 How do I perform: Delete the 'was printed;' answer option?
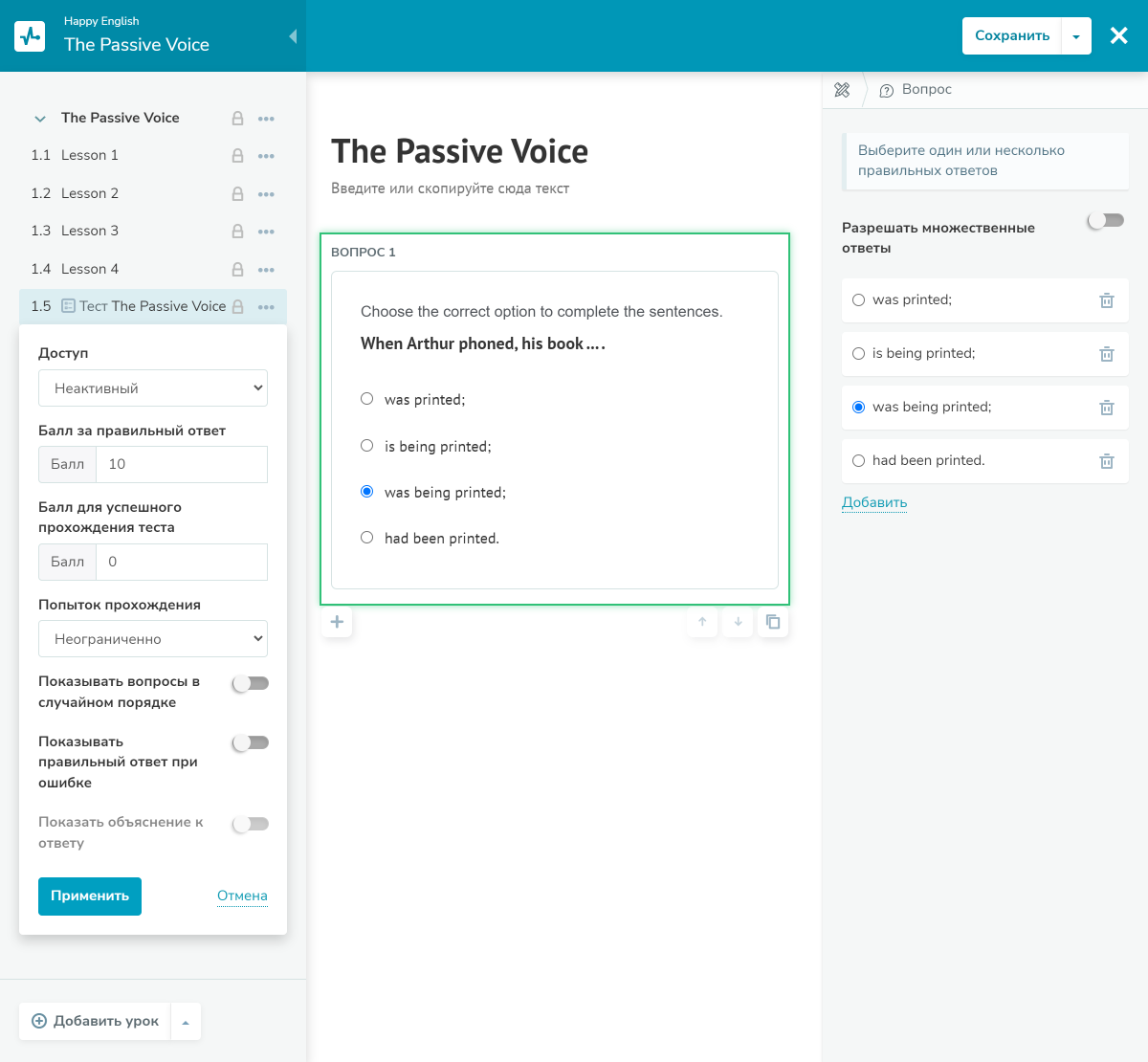[x=1107, y=300]
